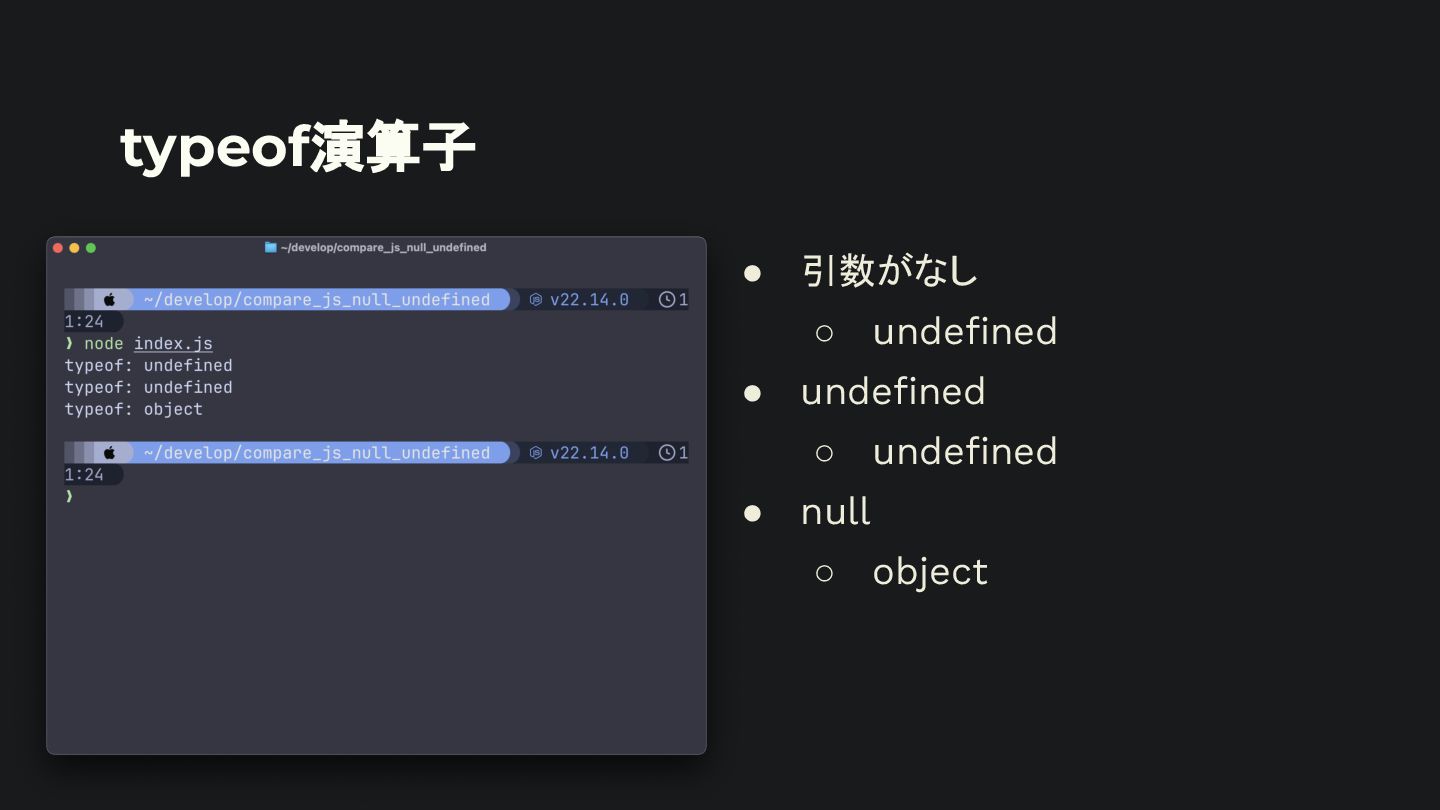Click the yellow minimize window button
Viewport: 1440px width, 810px height.
point(74,248)
